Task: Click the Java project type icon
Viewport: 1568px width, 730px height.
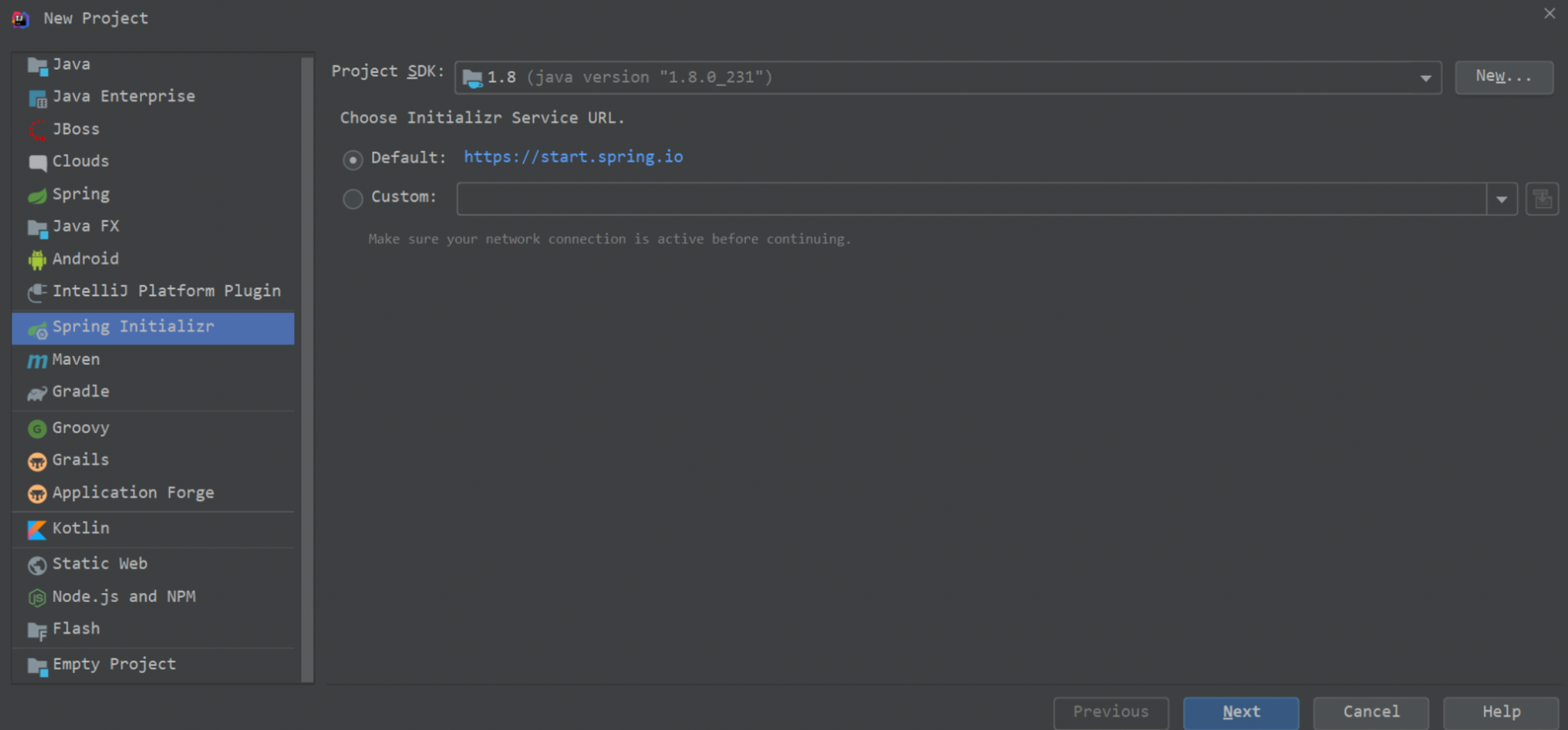Action: [x=37, y=65]
